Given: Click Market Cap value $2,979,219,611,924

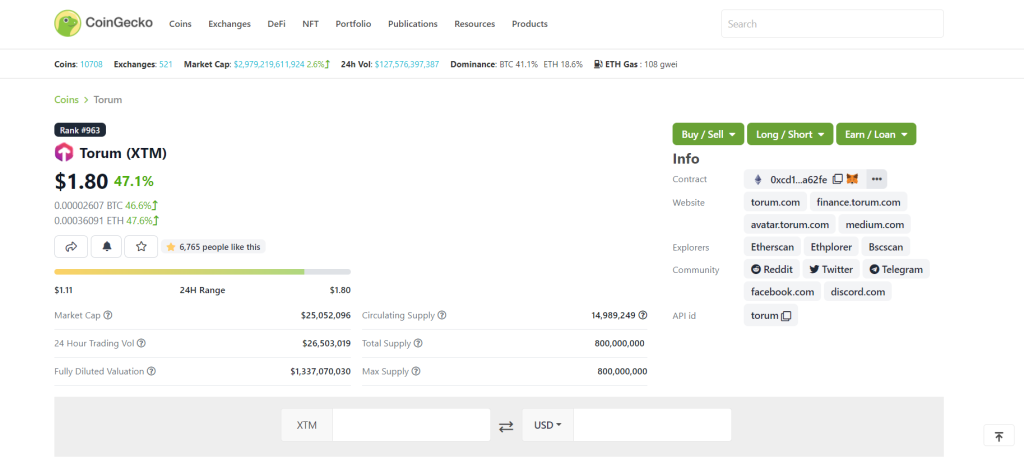Looking at the screenshot, I should [269, 64].
